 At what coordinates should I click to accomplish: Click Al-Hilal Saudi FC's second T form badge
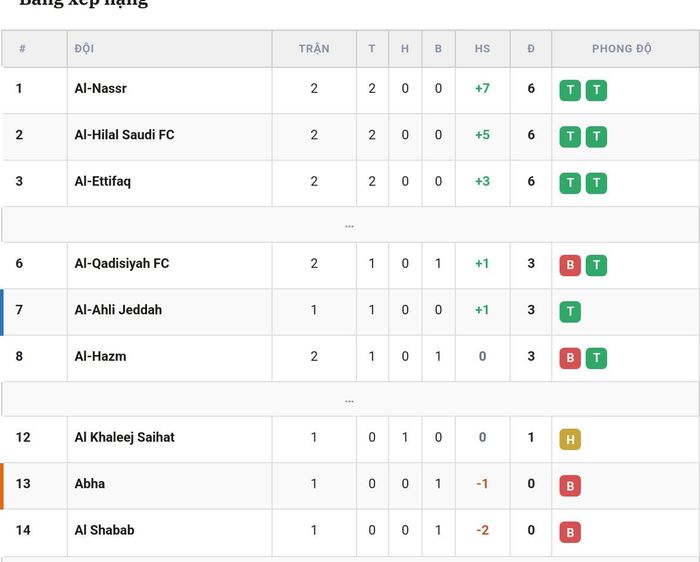(596, 137)
